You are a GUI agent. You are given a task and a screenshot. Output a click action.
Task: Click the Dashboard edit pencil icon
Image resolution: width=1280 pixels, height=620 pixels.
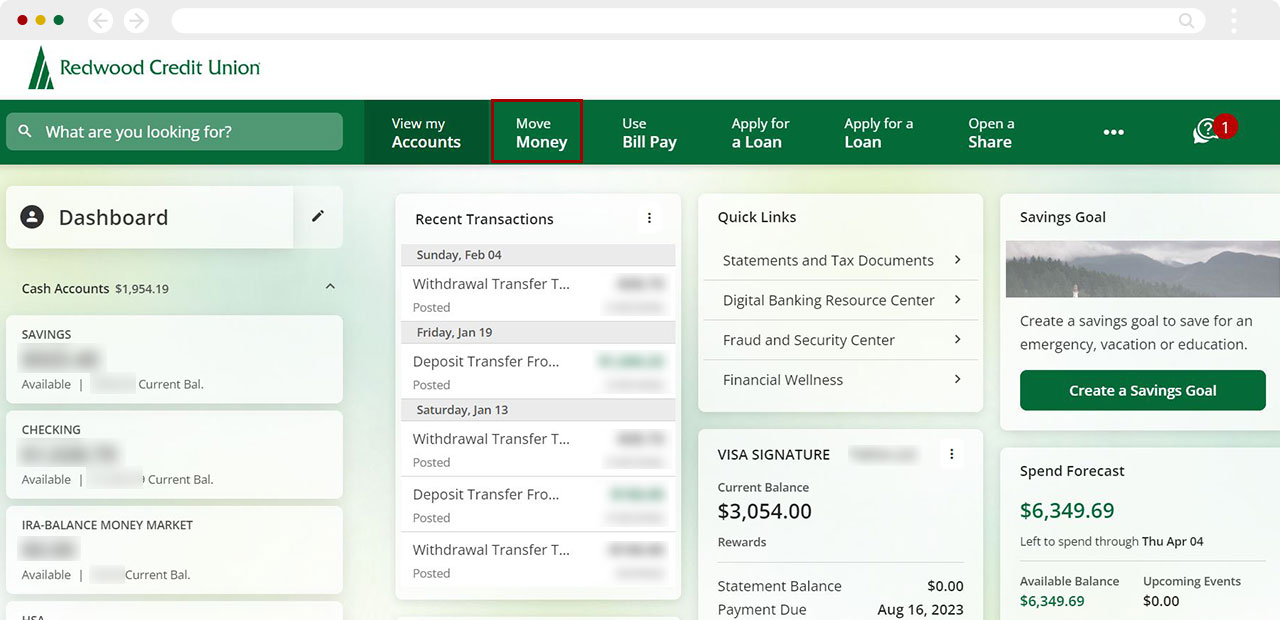(x=318, y=216)
